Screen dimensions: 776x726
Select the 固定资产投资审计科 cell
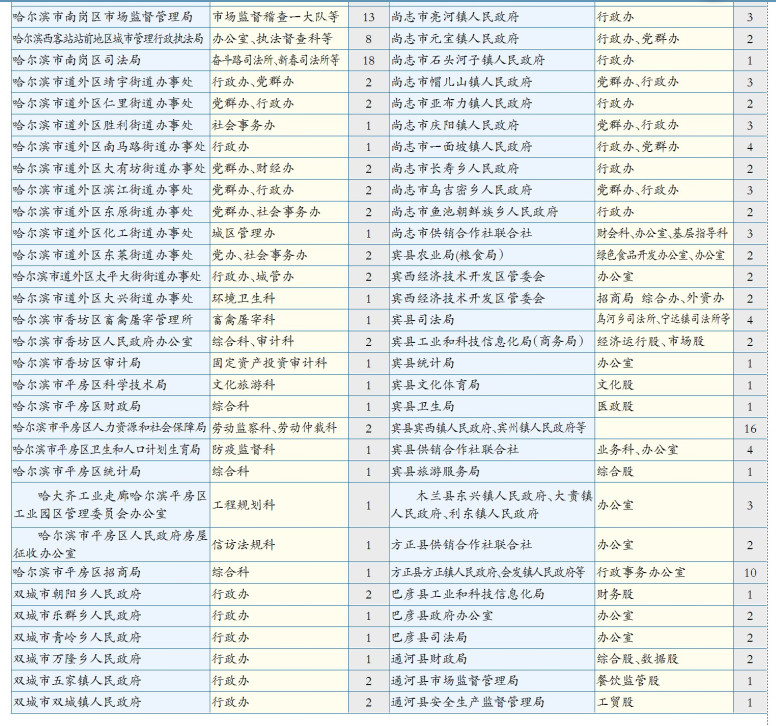[x=262, y=362]
